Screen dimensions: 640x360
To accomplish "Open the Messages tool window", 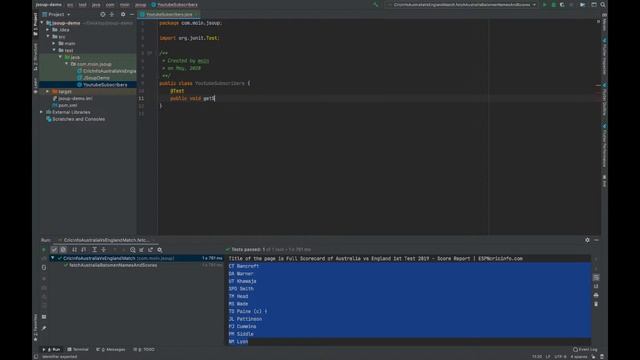I will (x=111, y=349).
